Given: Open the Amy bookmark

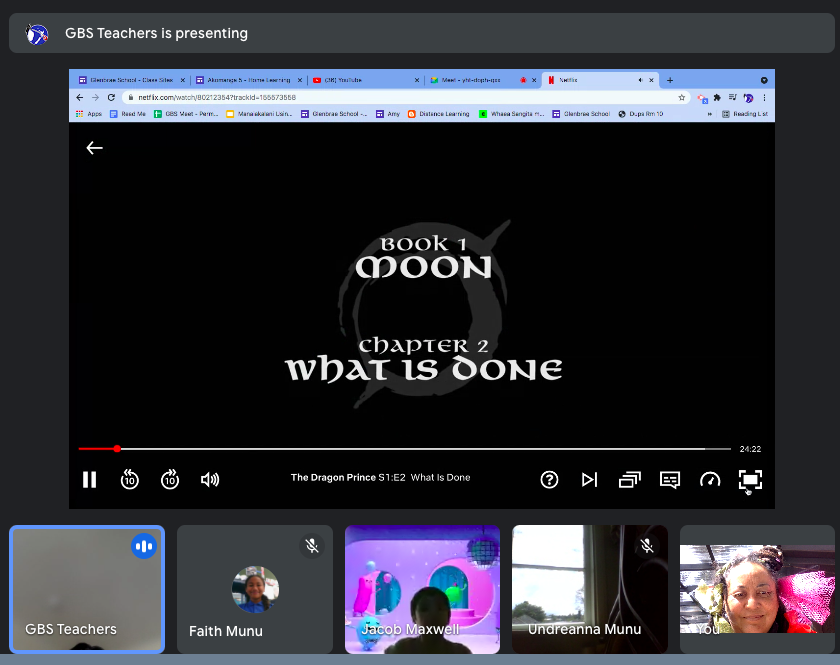Looking at the screenshot, I should [388, 114].
